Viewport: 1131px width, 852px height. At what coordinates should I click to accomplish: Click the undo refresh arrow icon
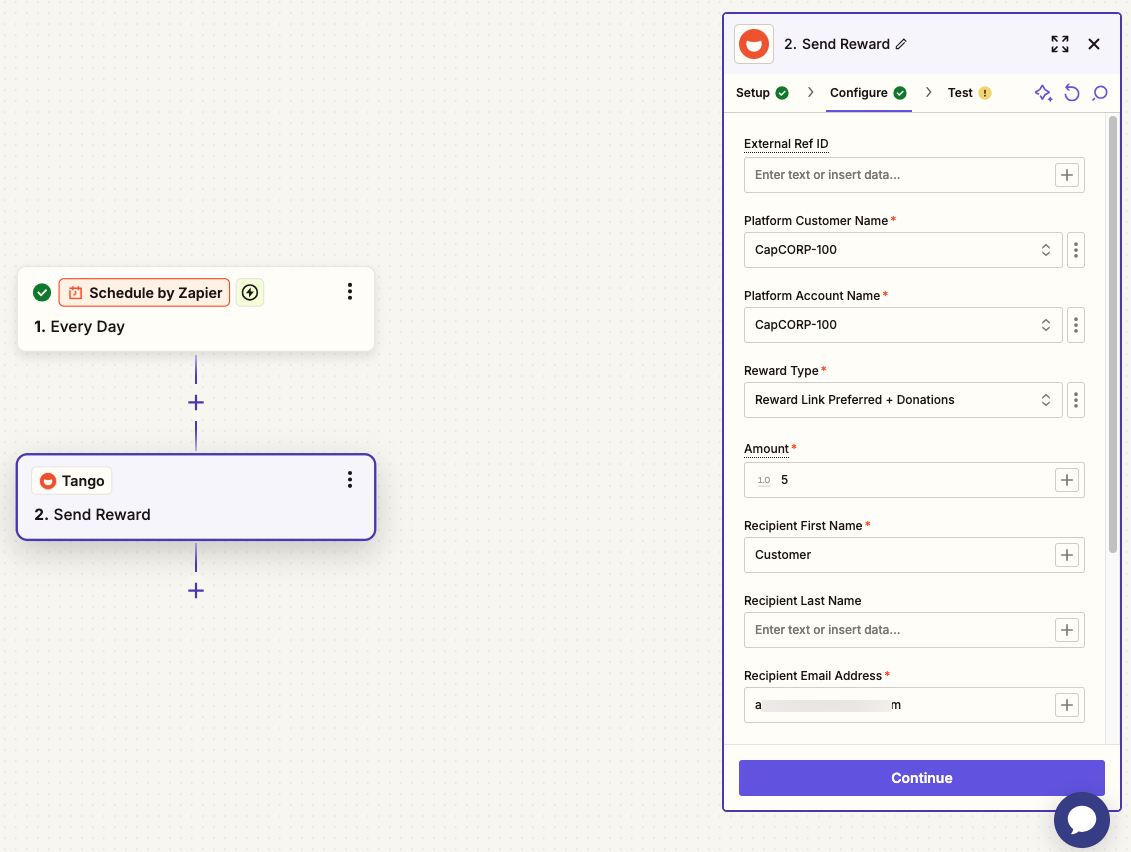tap(1072, 93)
